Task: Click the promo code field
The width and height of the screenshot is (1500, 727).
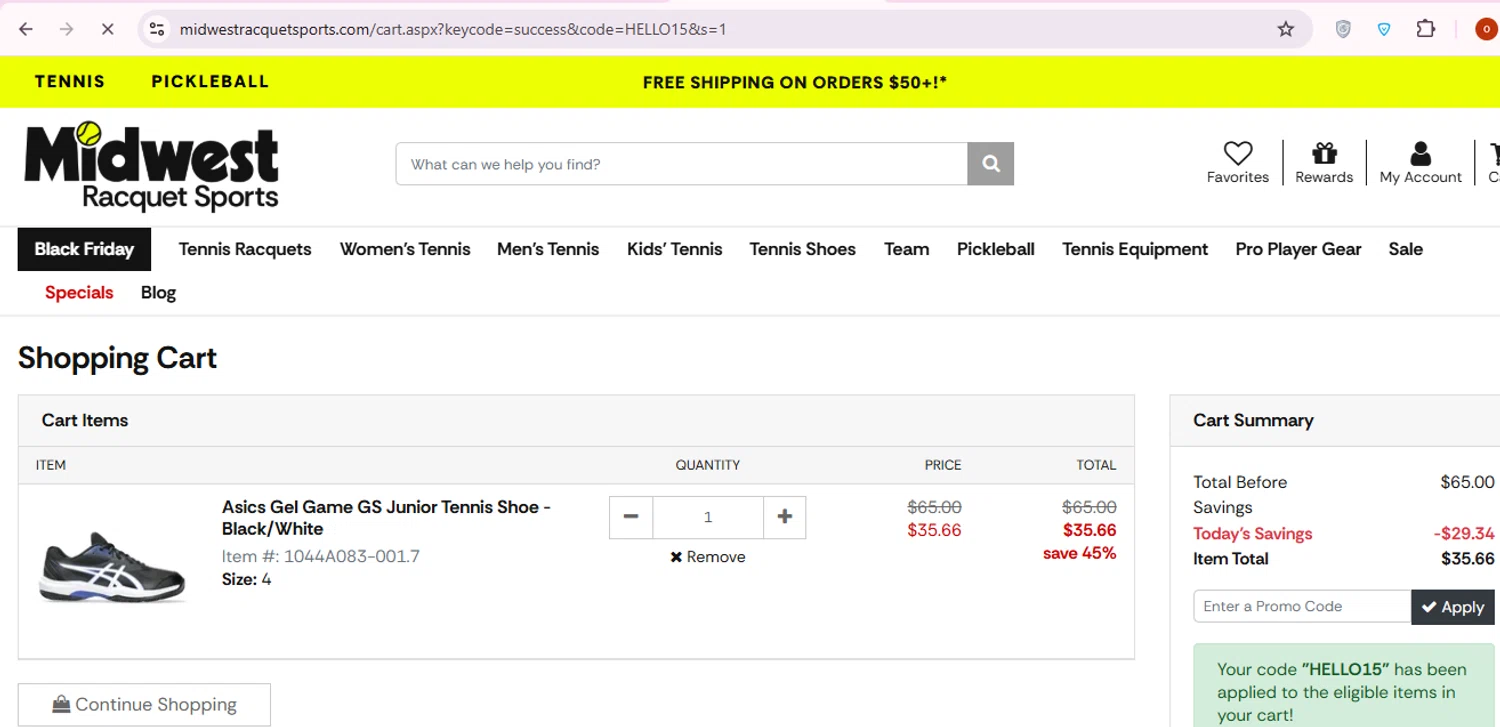Action: click(1302, 606)
